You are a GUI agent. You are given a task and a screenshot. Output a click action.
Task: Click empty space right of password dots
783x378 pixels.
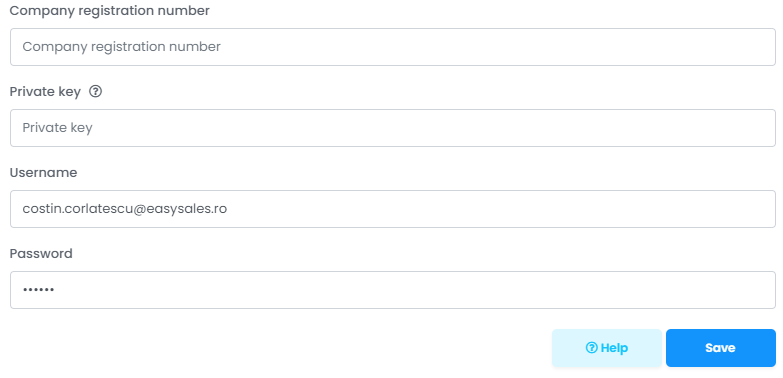(414, 290)
